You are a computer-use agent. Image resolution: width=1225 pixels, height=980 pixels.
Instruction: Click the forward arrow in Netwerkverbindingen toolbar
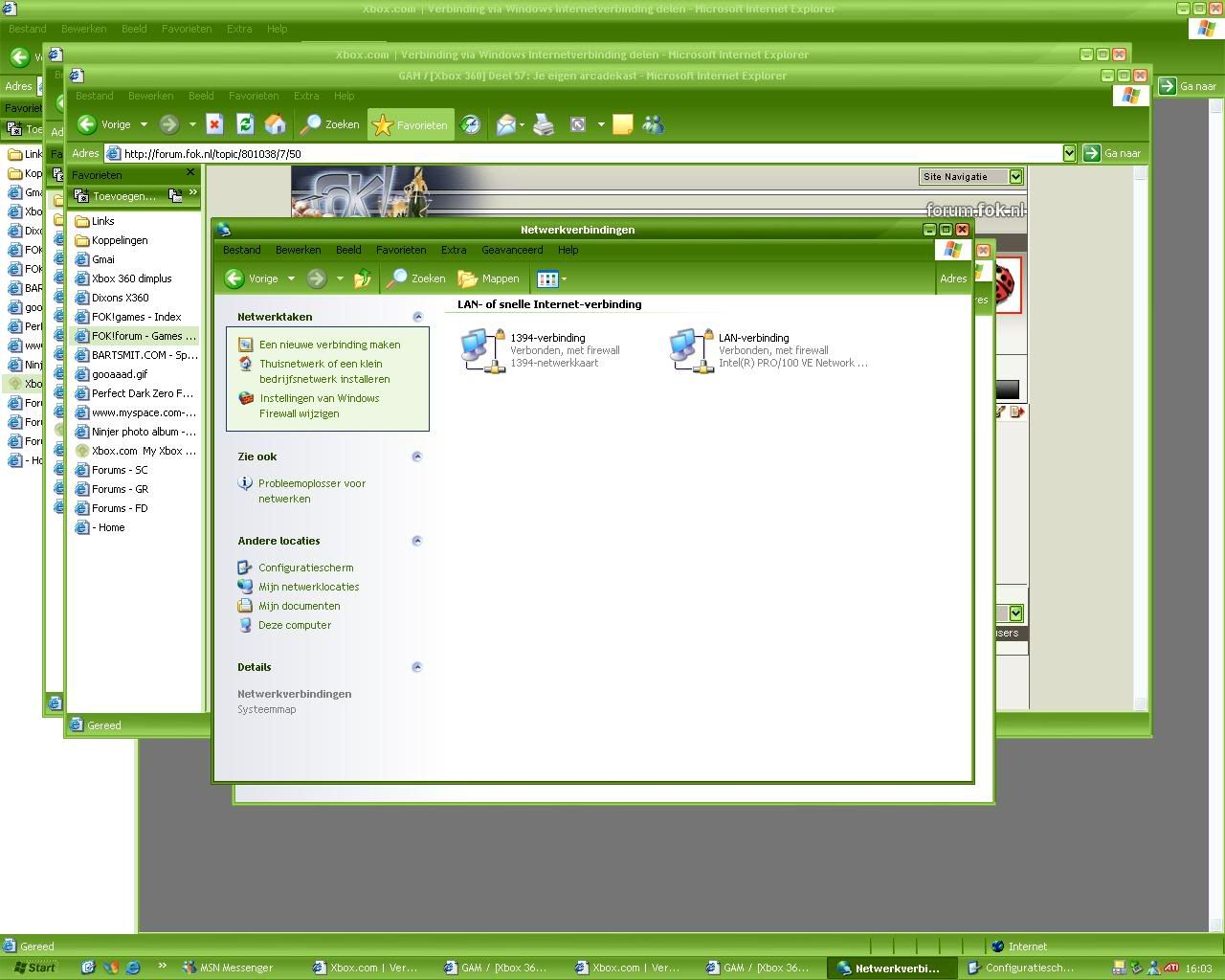[316, 278]
